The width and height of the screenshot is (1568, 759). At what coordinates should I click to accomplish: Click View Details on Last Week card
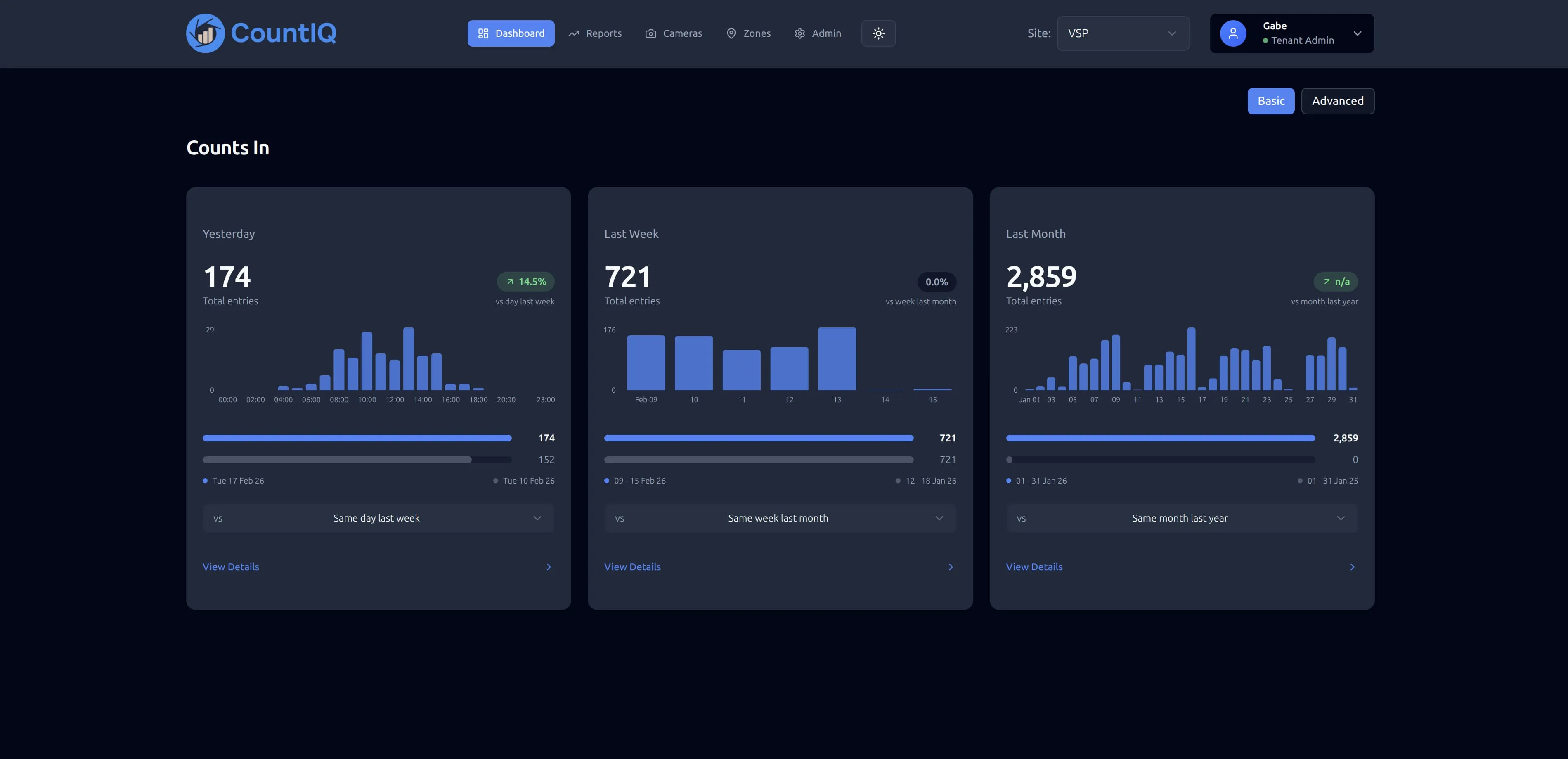tap(632, 567)
